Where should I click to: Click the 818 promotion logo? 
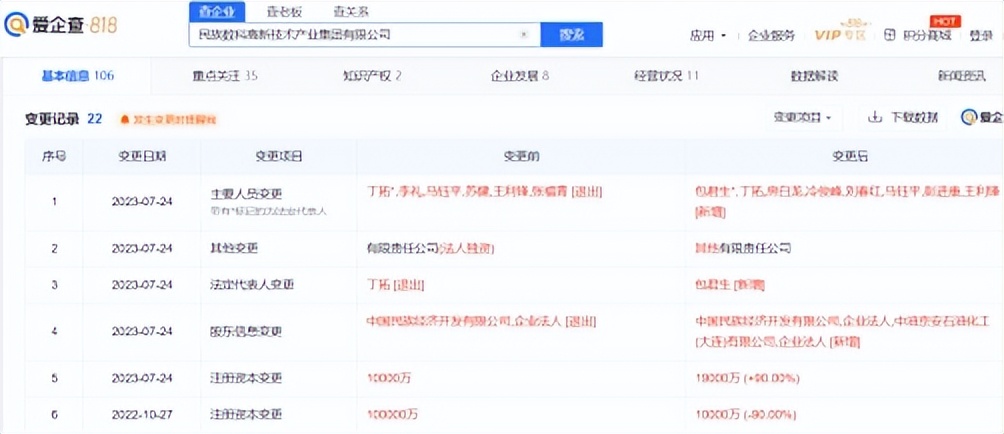(x=103, y=26)
